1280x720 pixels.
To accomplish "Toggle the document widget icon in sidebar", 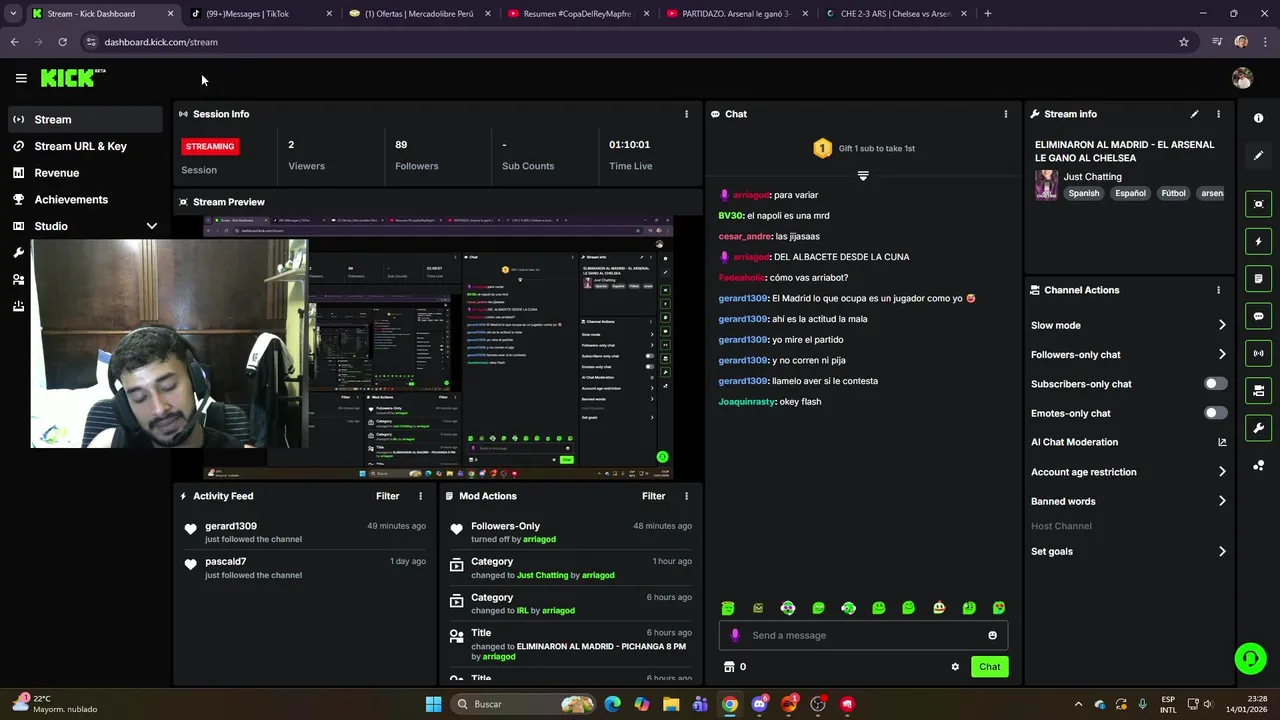I will (x=1258, y=278).
